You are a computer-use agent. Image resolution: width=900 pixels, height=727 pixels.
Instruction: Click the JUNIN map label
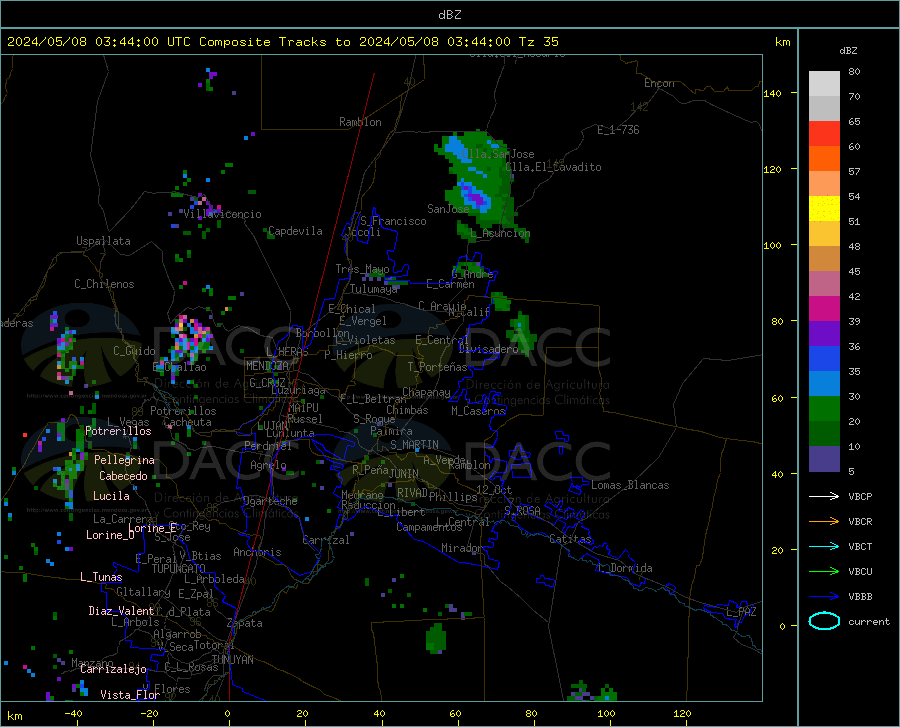404,473
